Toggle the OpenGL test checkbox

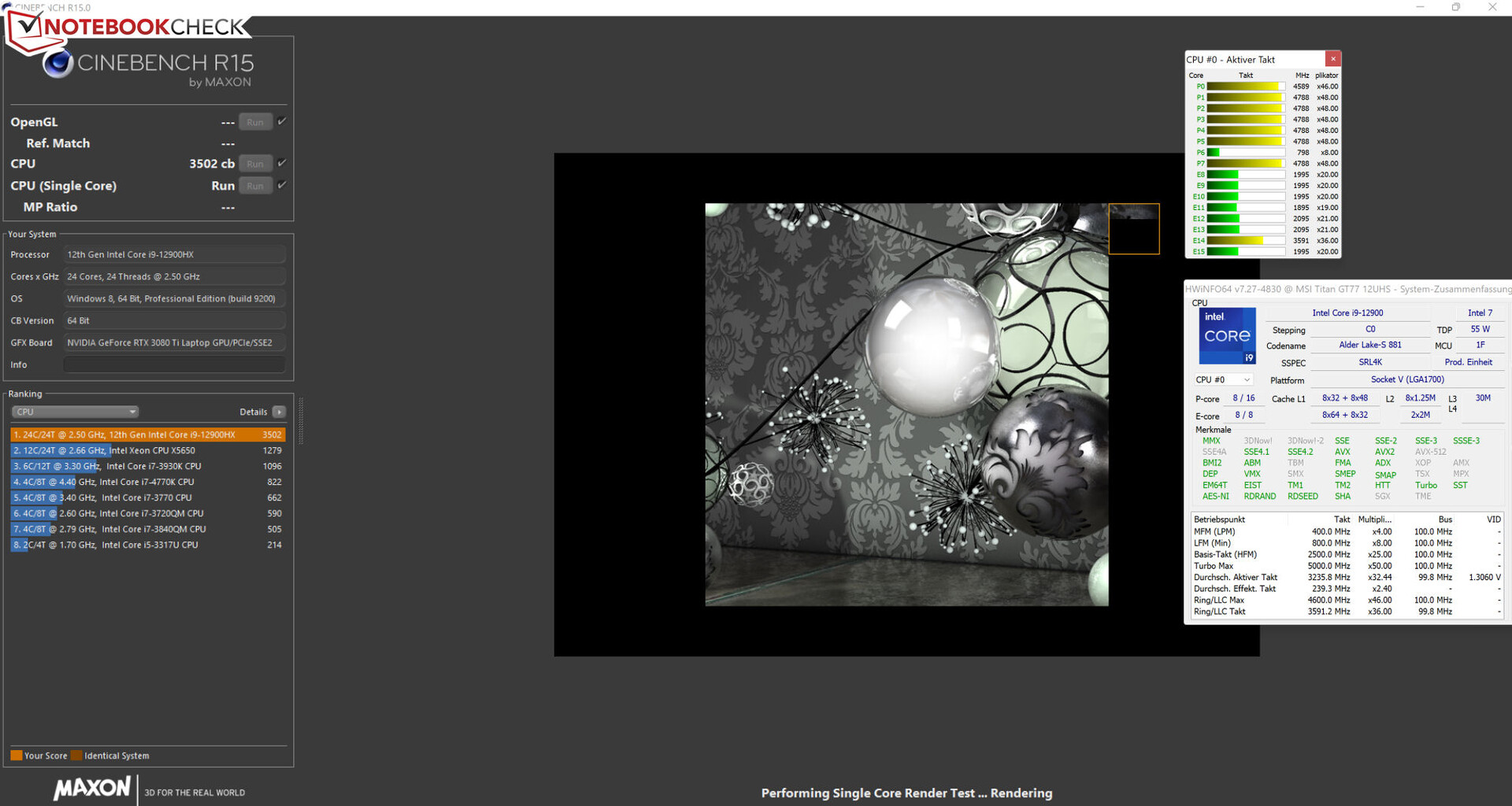pyautogui.click(x=282, y=121)
